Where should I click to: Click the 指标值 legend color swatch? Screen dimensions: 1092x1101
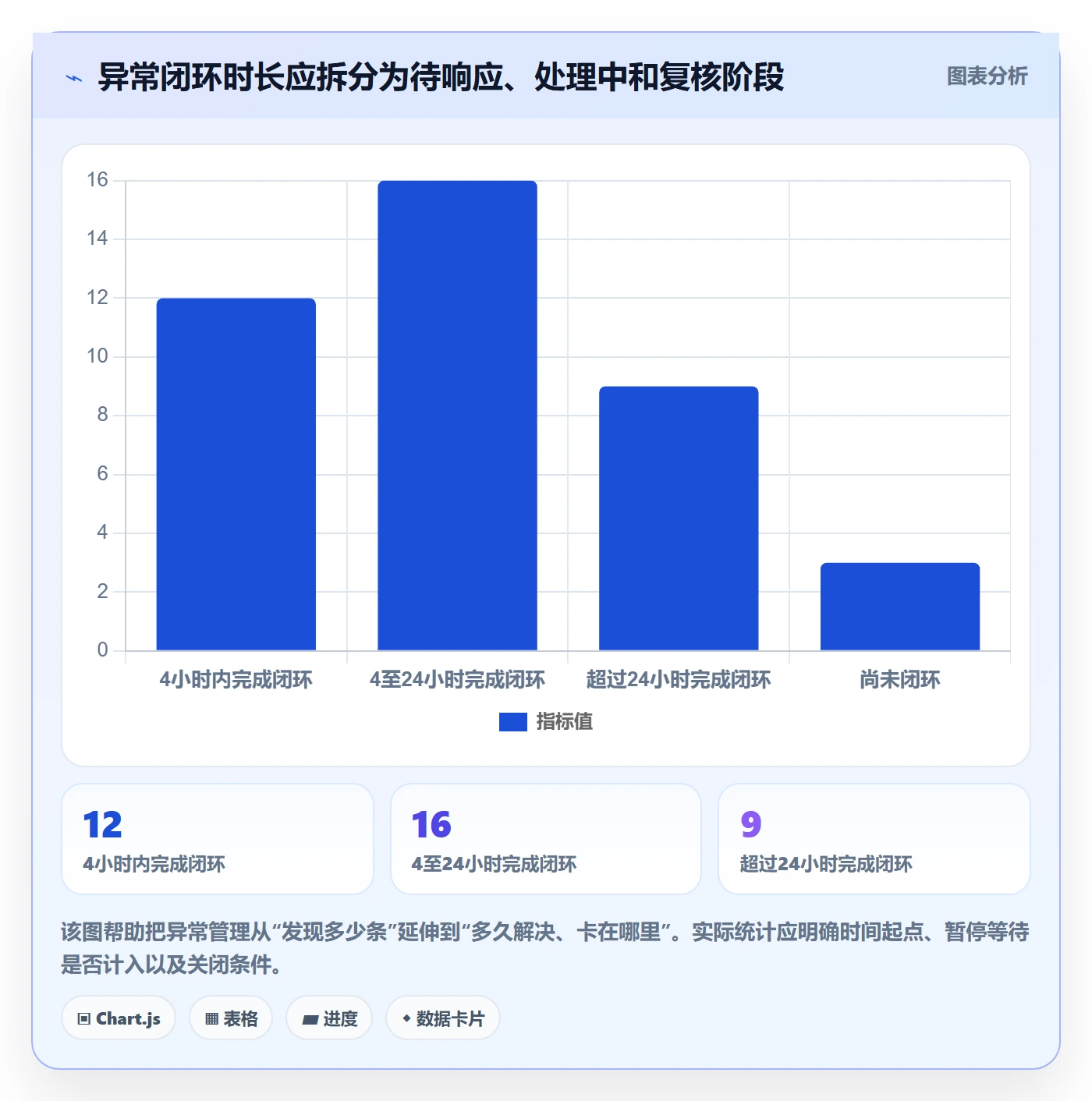point(512,722)
